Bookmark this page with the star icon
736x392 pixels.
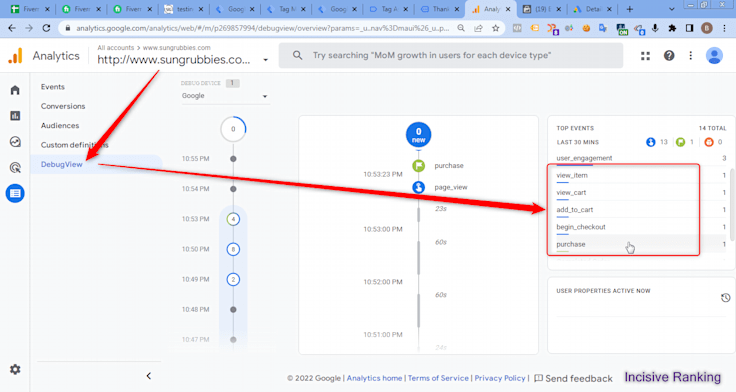(495, 28)
